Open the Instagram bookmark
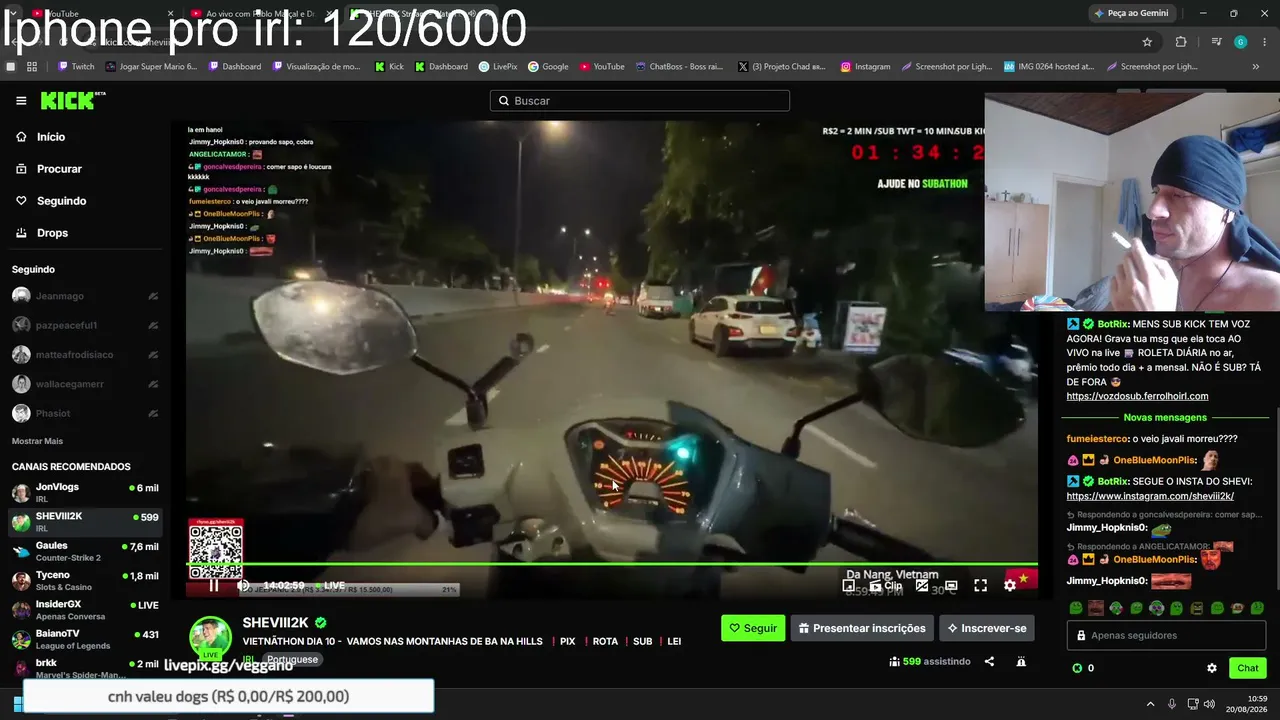 865,67
